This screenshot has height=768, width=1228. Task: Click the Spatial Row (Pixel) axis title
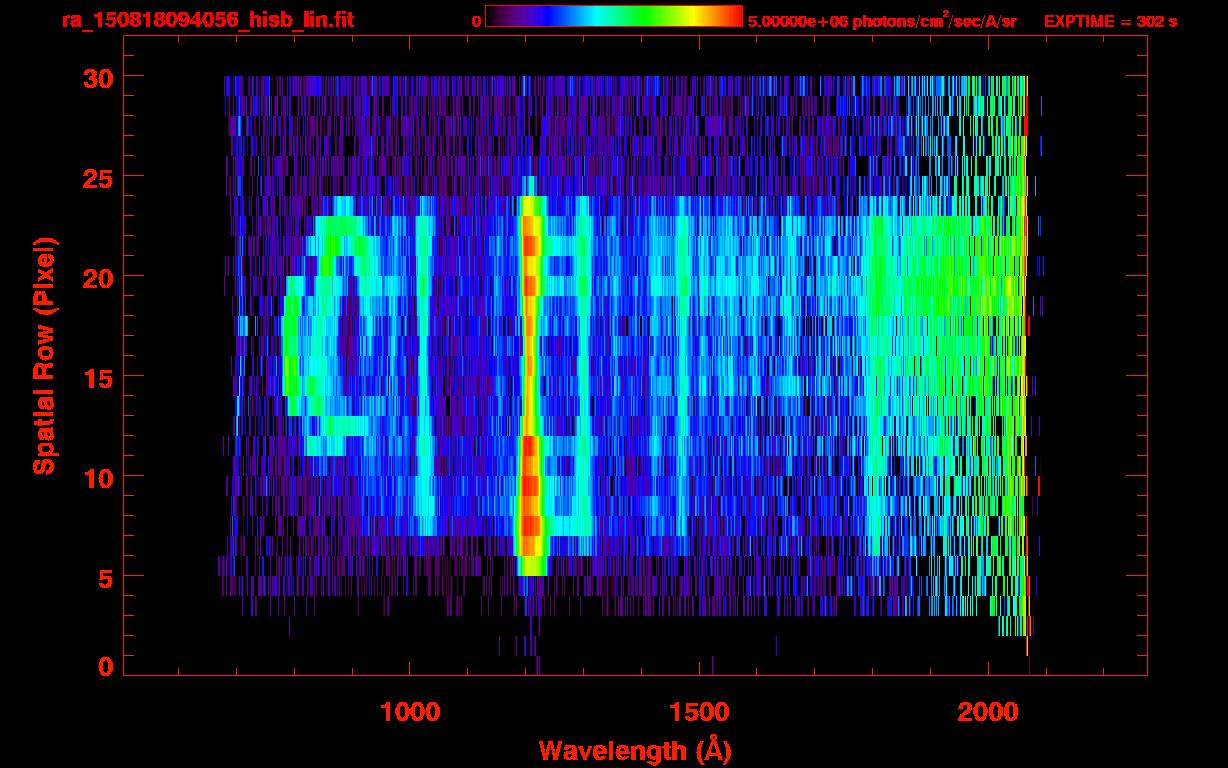pos(43,355)
